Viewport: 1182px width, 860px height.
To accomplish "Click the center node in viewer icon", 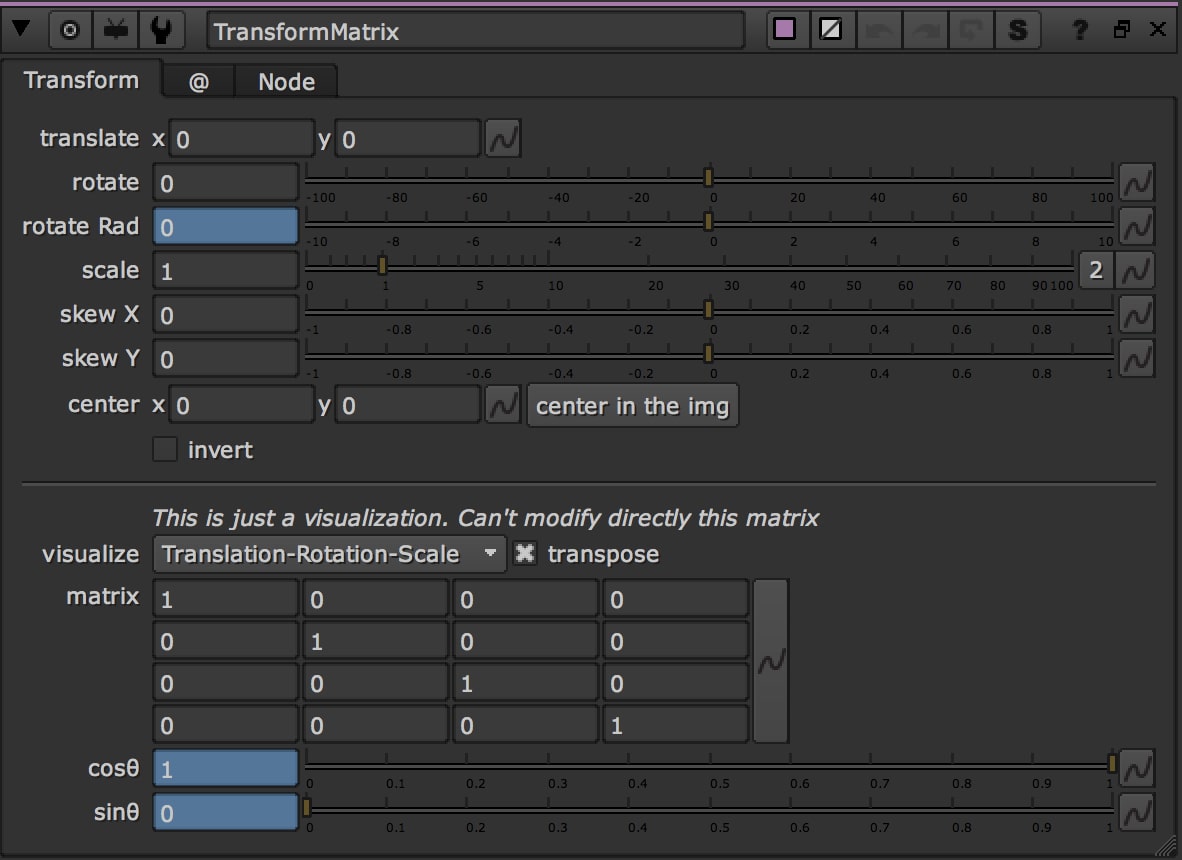I will click(x=70, y=30).
